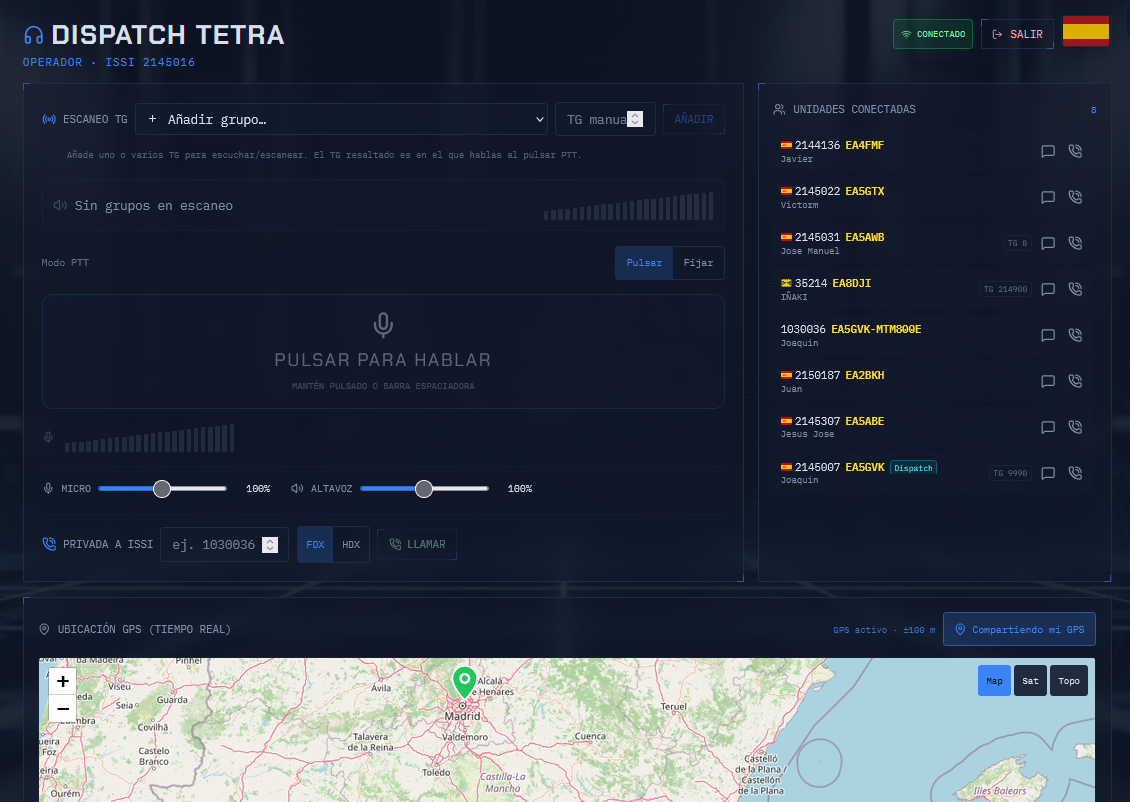Image resolution: width=1130 pixels, height=802 pixels.
Task: Call unit EA5GTX Victorm
Action: 1075,197
